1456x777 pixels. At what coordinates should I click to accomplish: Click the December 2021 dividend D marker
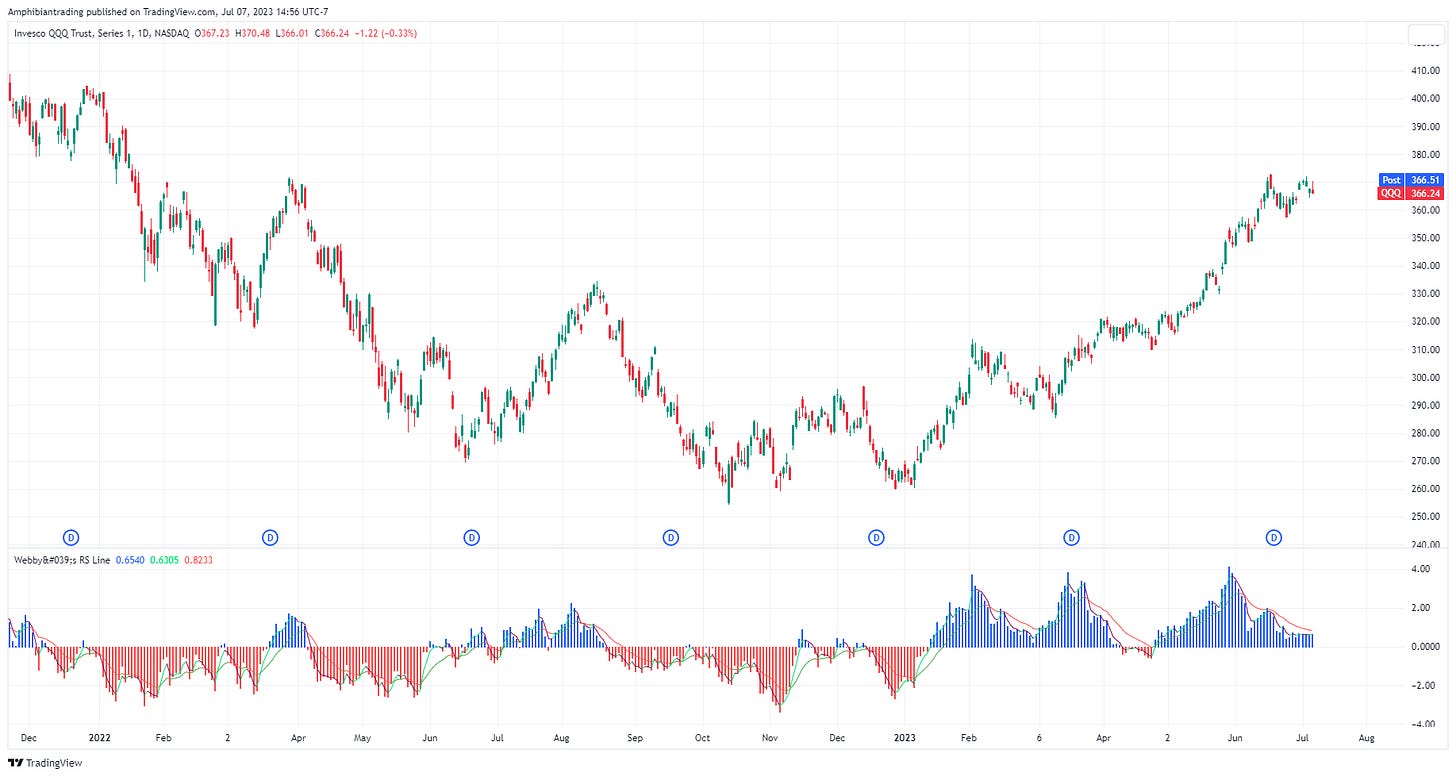point(71,537)
